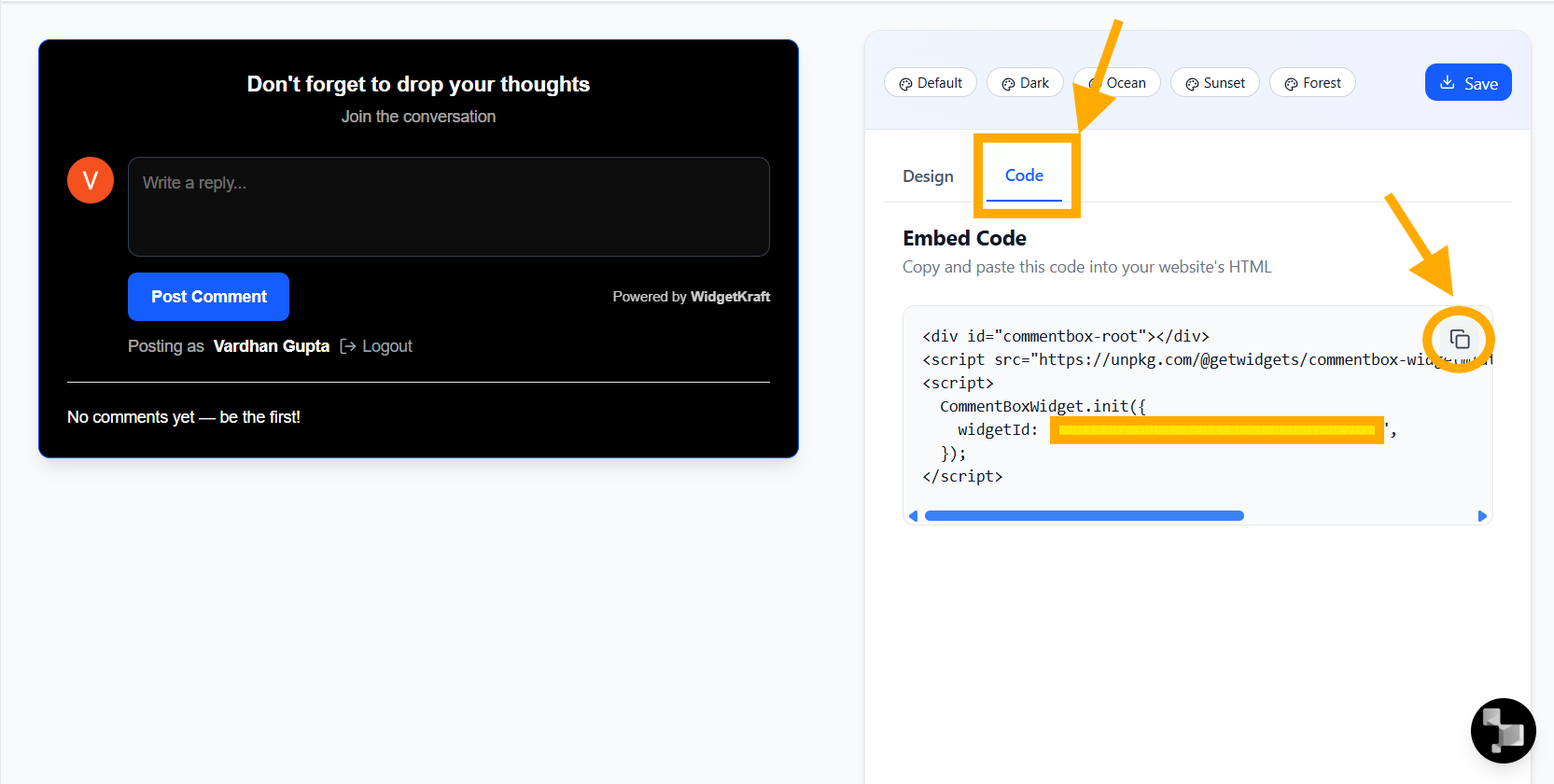Screen dimensions: 1554x784
Task: Select the Sunset theme preset
Action: coord(1214,83)
